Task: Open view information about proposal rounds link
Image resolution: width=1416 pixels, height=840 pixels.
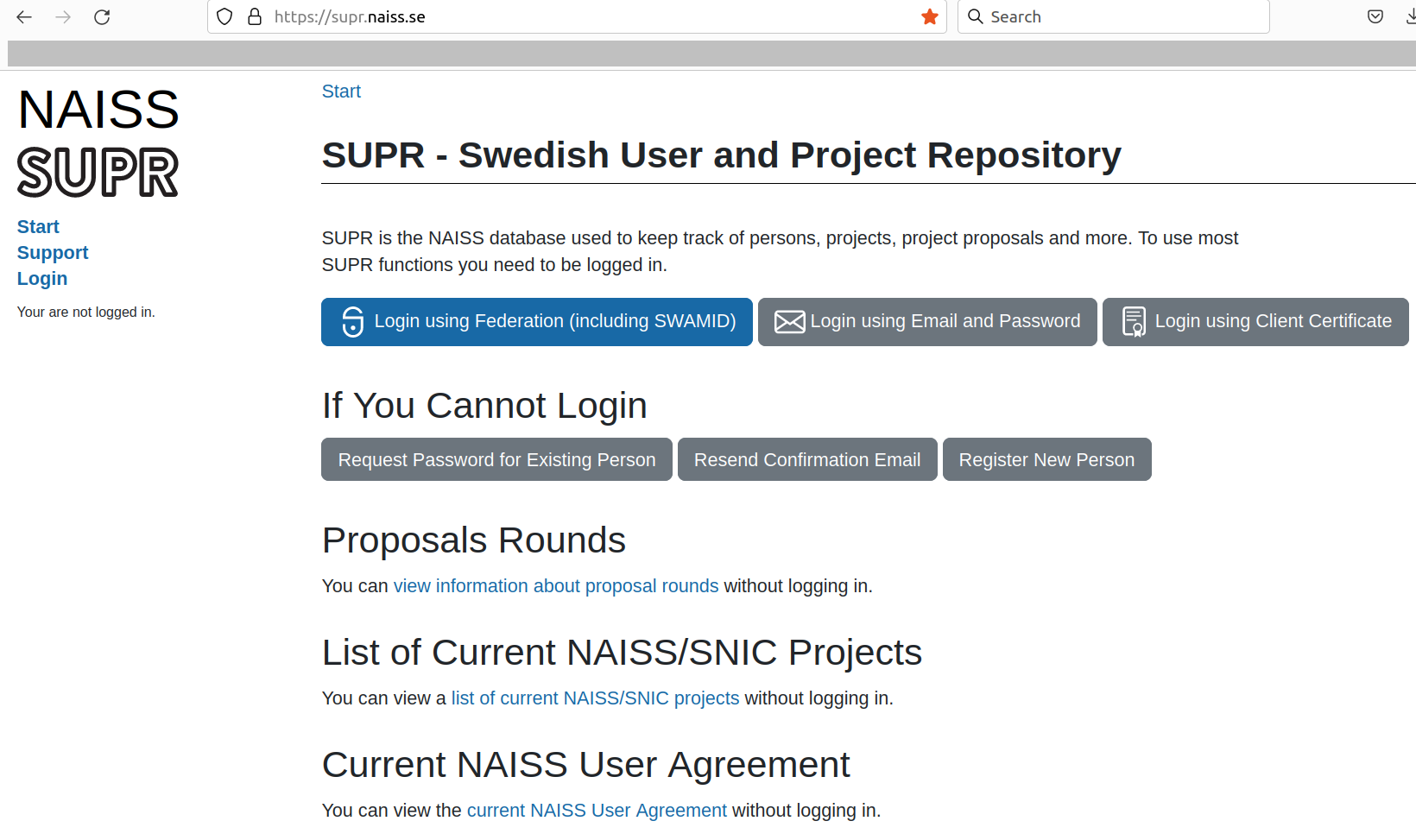Action: [556, 586]
